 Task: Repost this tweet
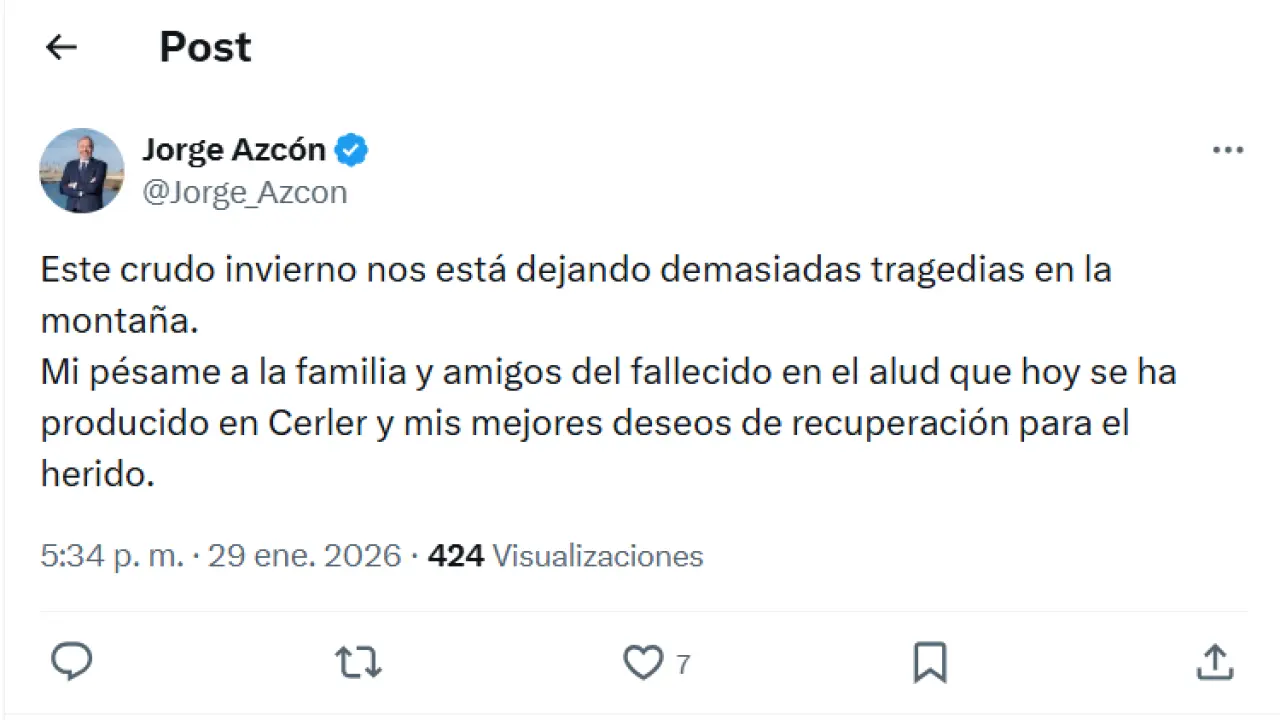coord(358,662)
